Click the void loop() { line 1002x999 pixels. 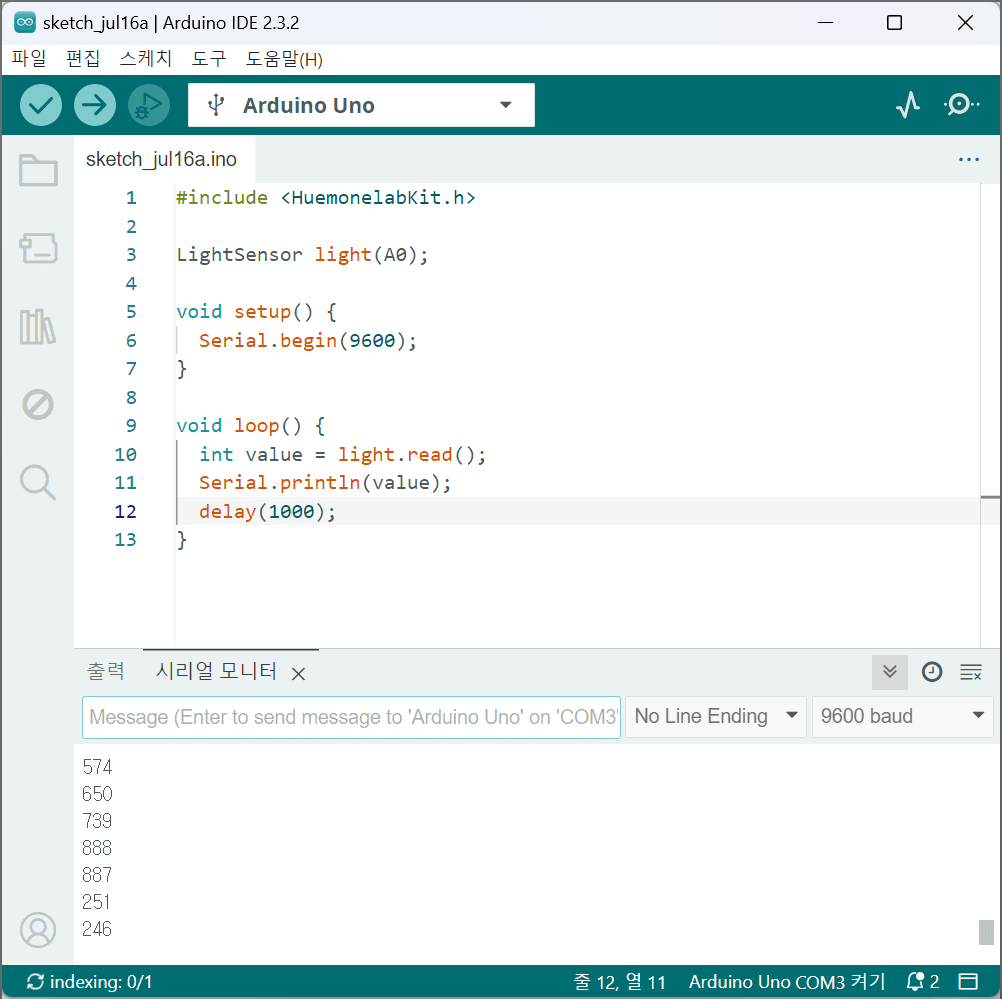click(x=250, y=426)
